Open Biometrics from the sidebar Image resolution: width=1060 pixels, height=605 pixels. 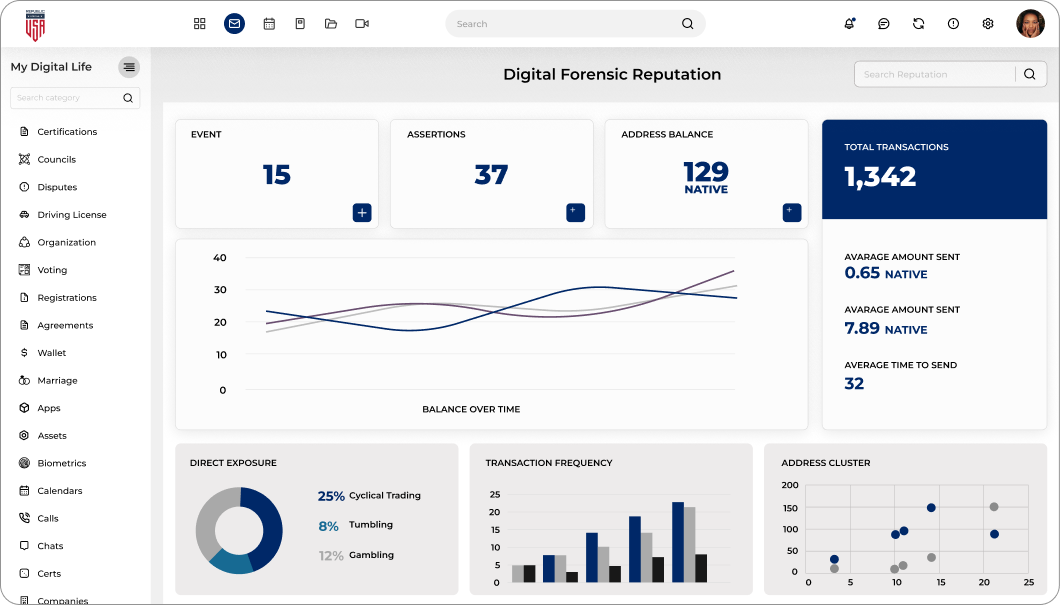61,463
